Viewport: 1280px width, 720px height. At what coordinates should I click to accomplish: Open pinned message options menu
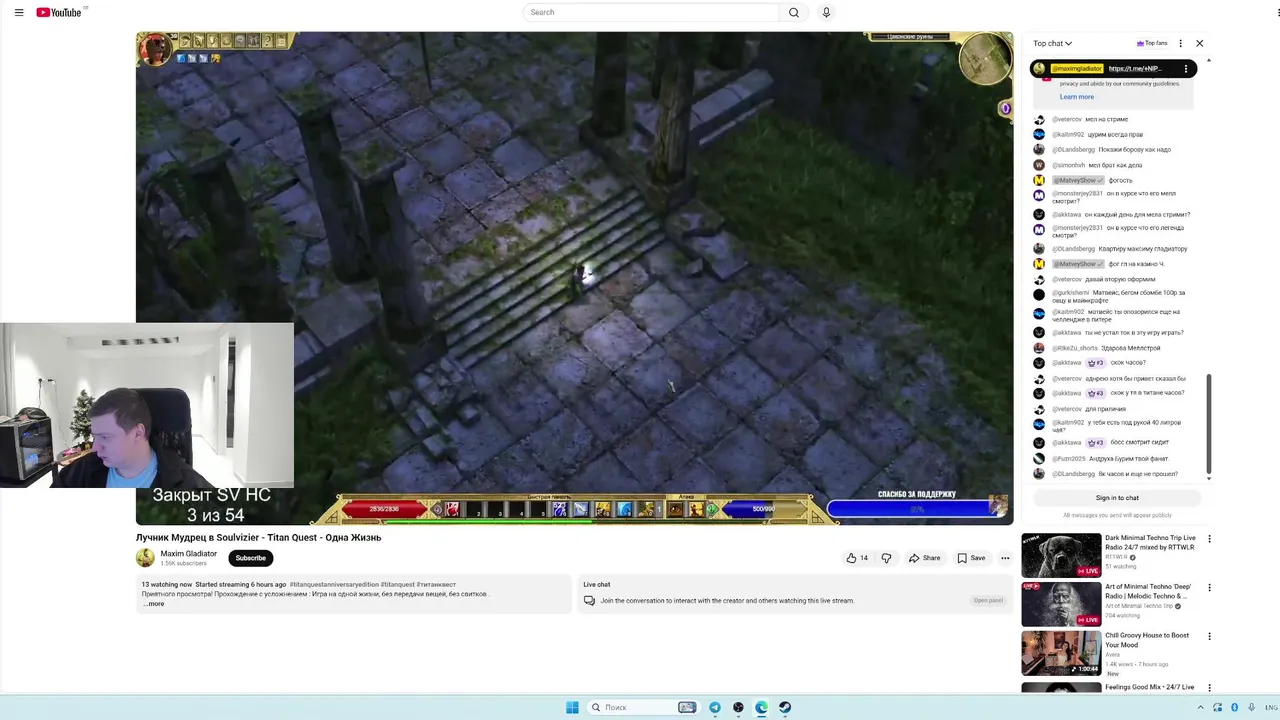1186,69
